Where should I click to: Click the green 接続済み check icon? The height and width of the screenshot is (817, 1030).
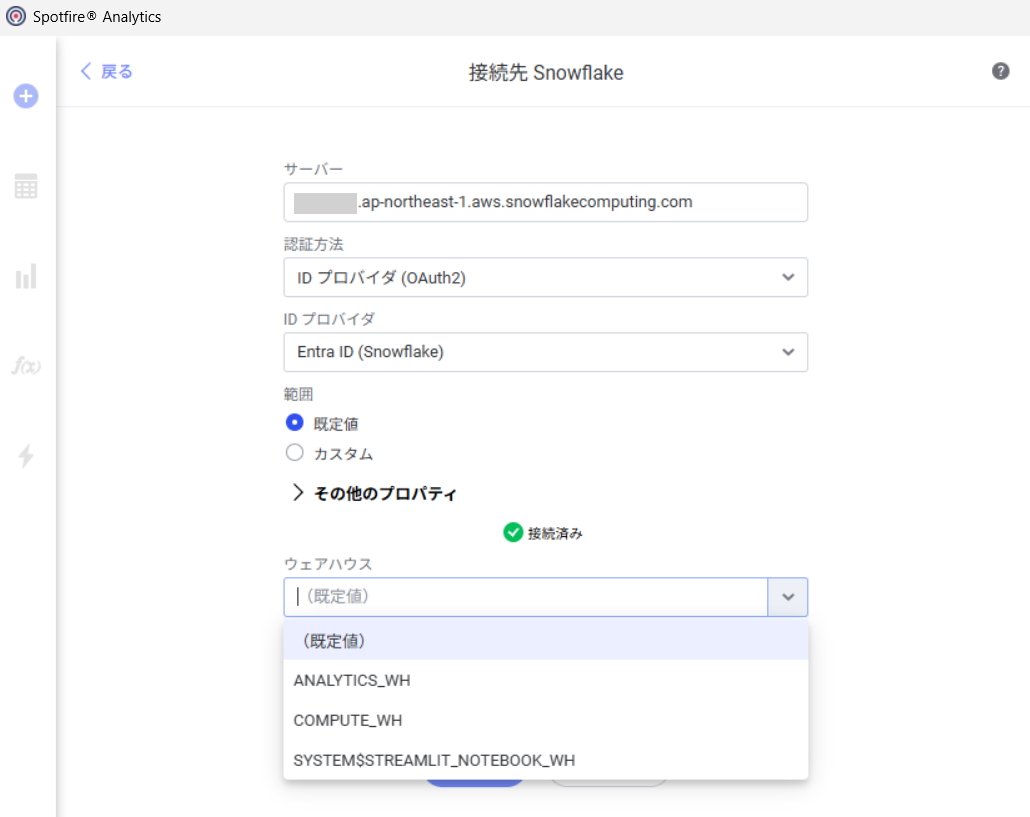point(513,533)
